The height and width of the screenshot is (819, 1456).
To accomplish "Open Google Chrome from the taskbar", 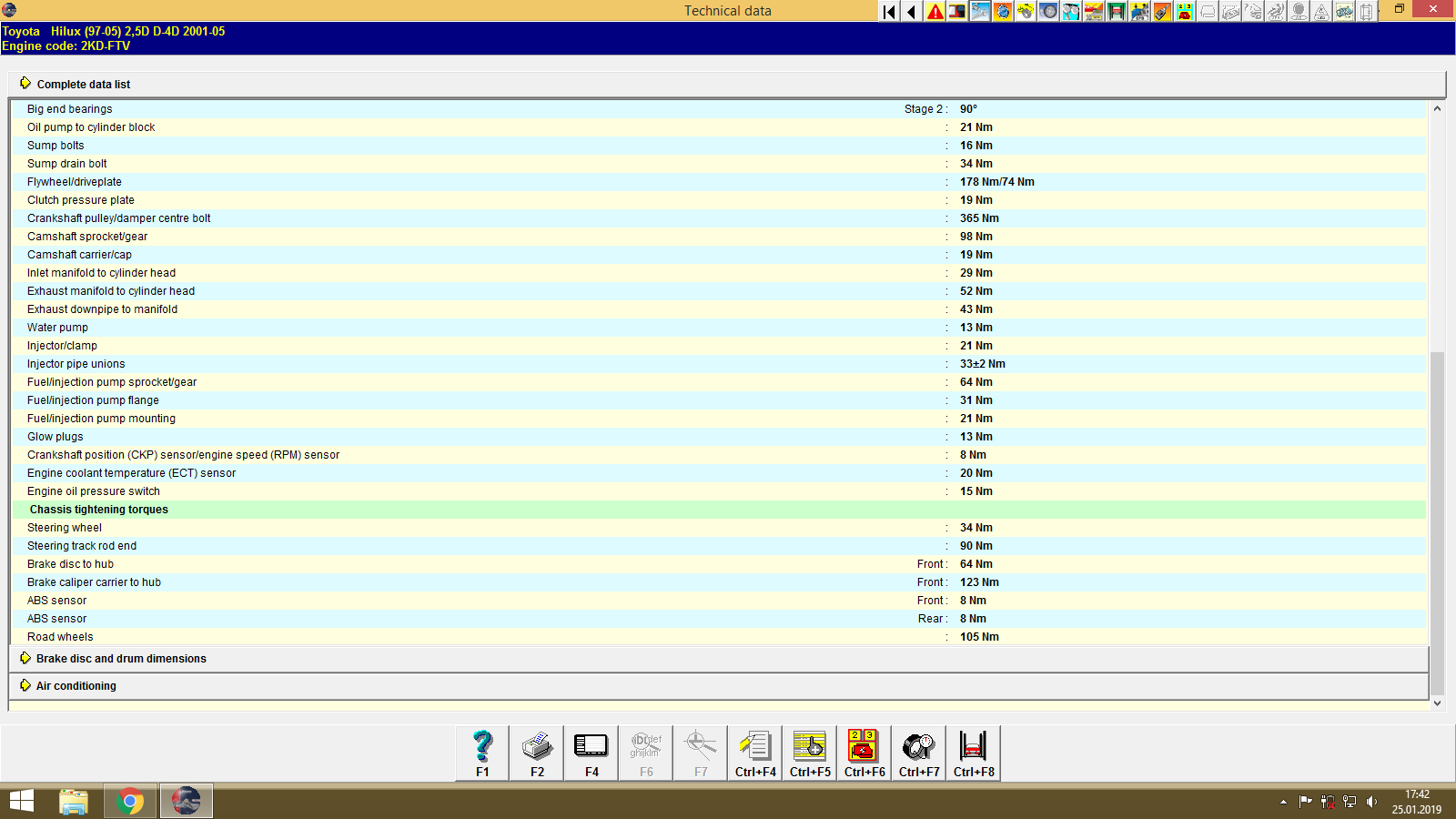I will point(130,801).
